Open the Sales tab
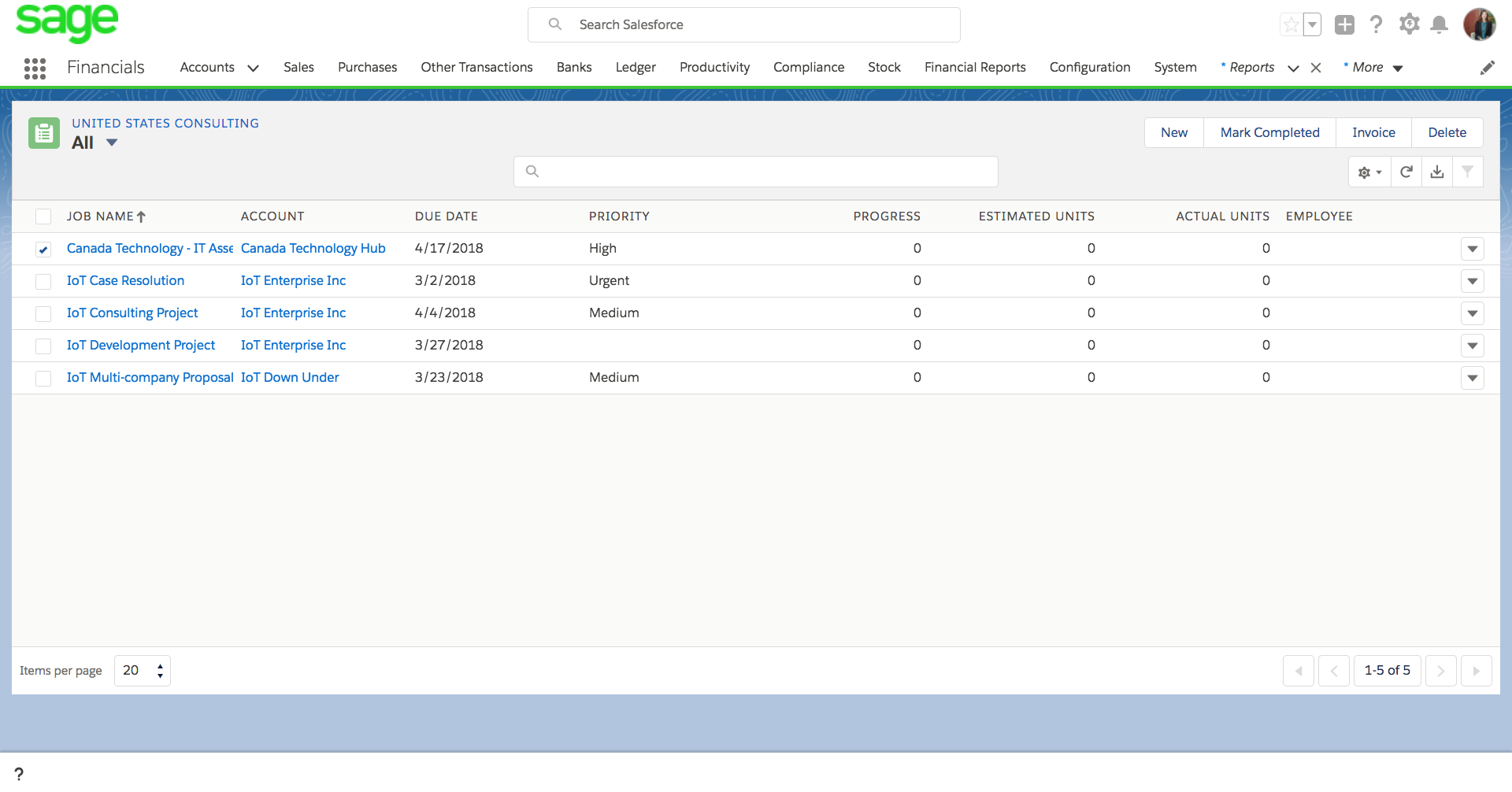 (x=298, y=68)
